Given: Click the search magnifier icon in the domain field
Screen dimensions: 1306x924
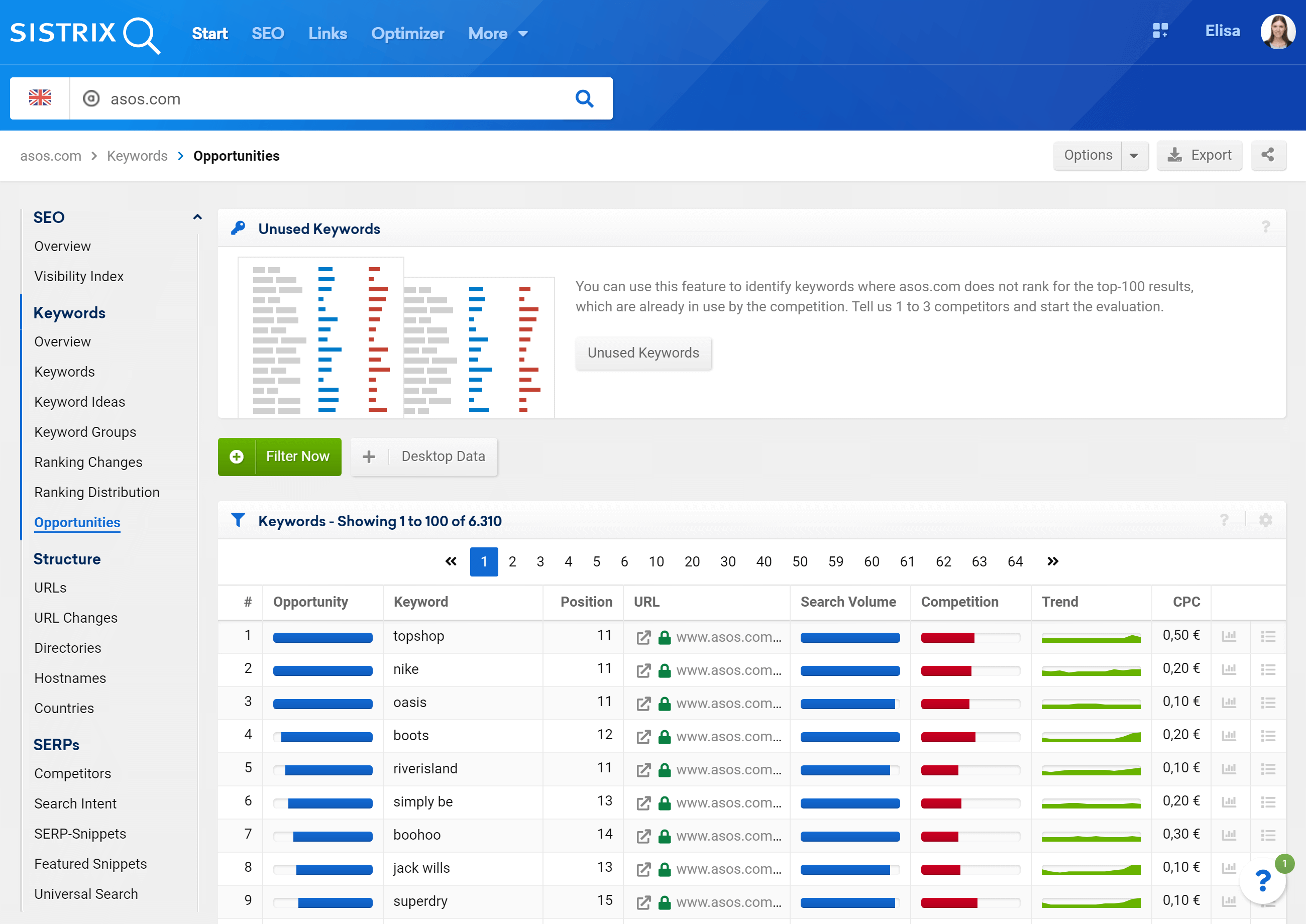Looking at the screenshot, I should [584, 98].
